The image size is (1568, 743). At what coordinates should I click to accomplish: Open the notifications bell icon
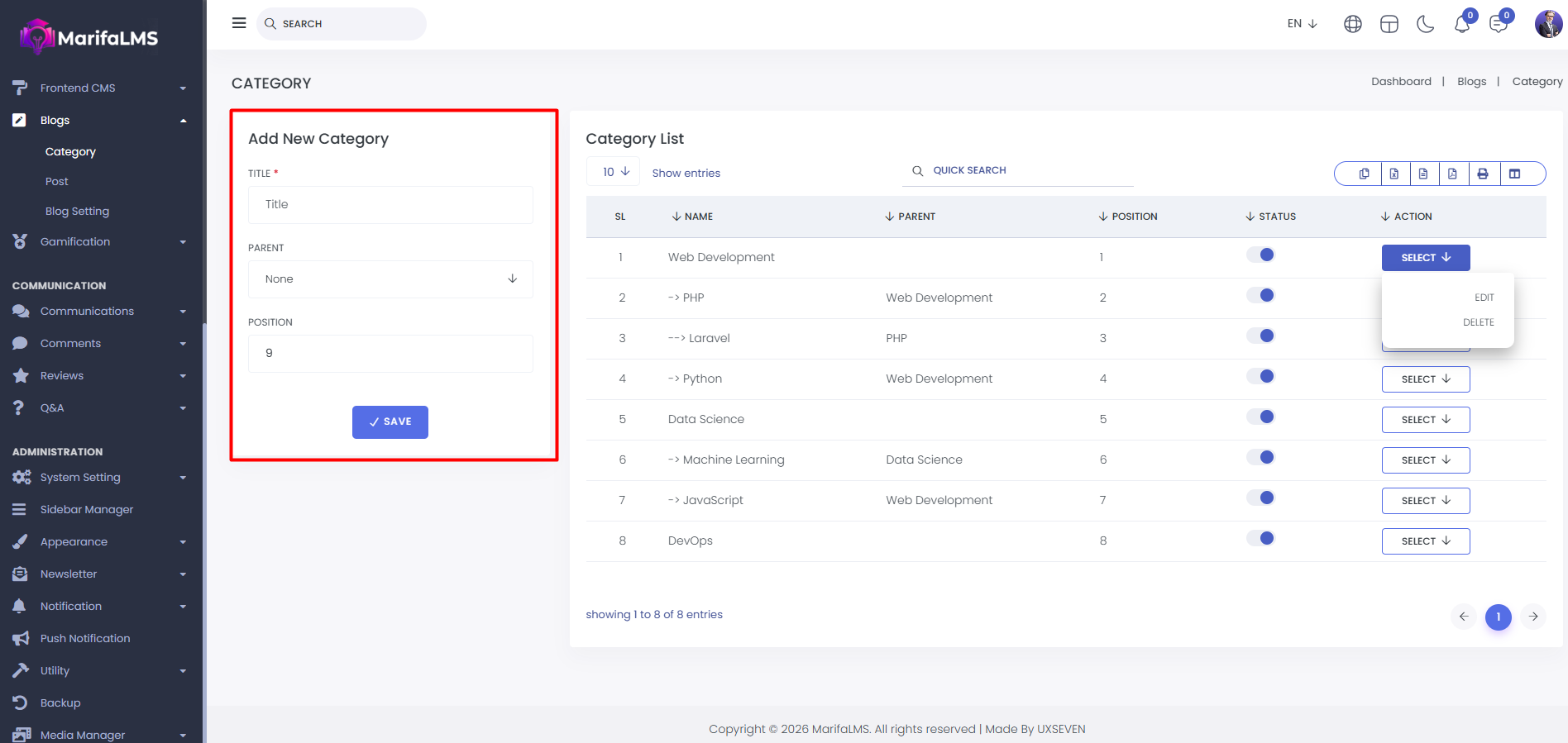[1461, 24]
